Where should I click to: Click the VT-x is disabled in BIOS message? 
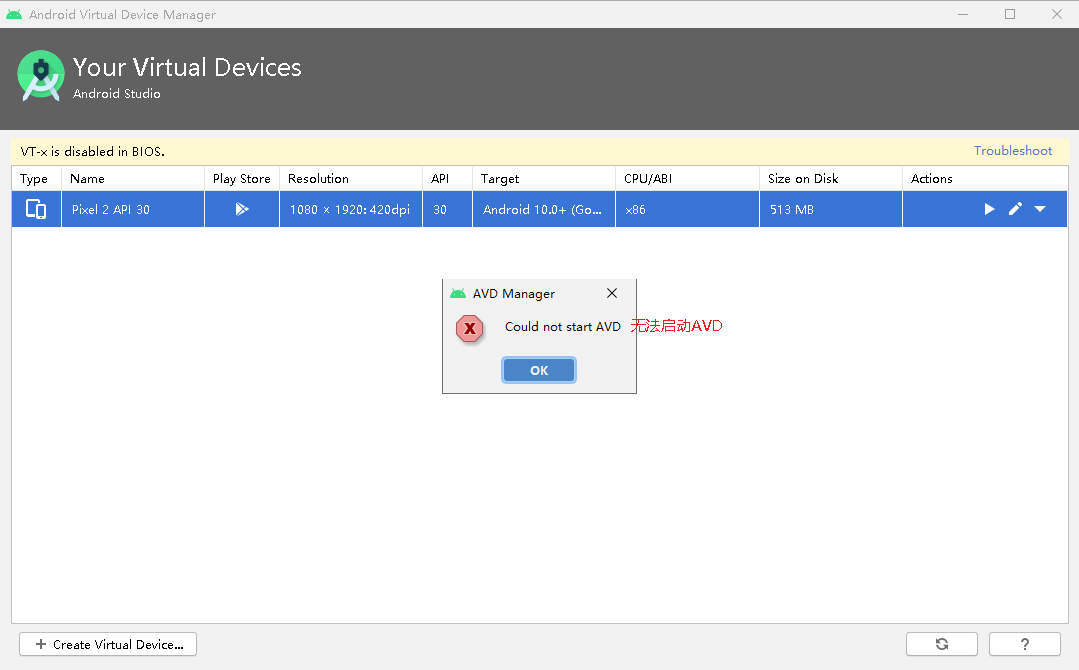92,151
